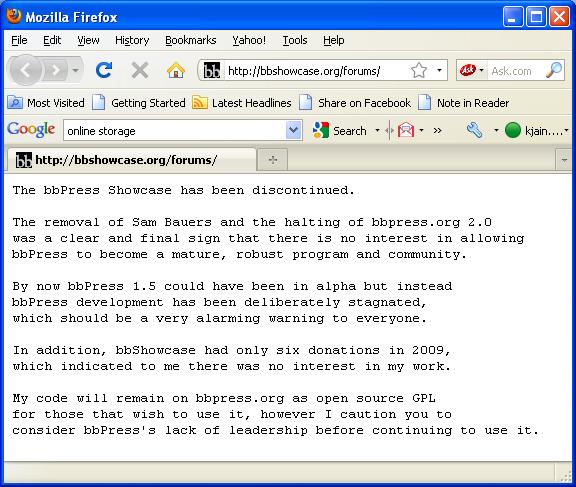Click the text 'The bbPress Showcase has been discontinued.'

pos(184,190)
